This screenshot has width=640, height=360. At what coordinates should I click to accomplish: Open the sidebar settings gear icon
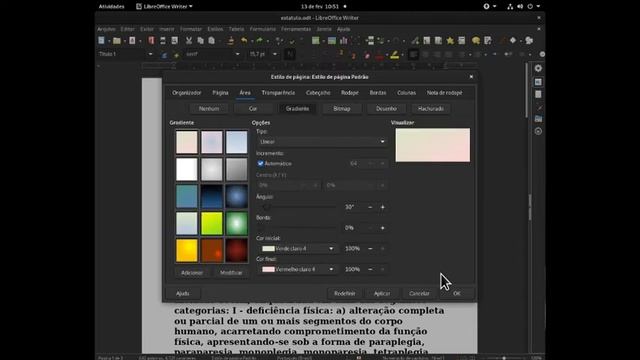coord(538,68)
